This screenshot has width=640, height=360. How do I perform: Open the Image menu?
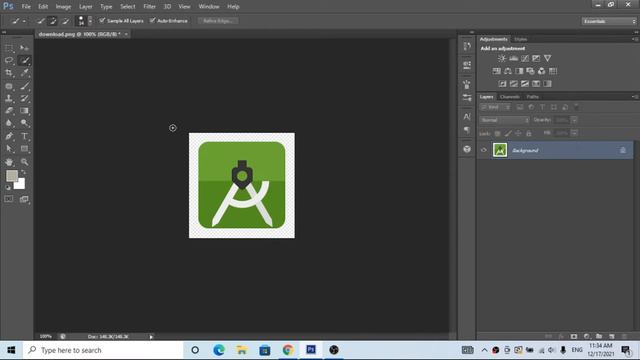point(63,7)
